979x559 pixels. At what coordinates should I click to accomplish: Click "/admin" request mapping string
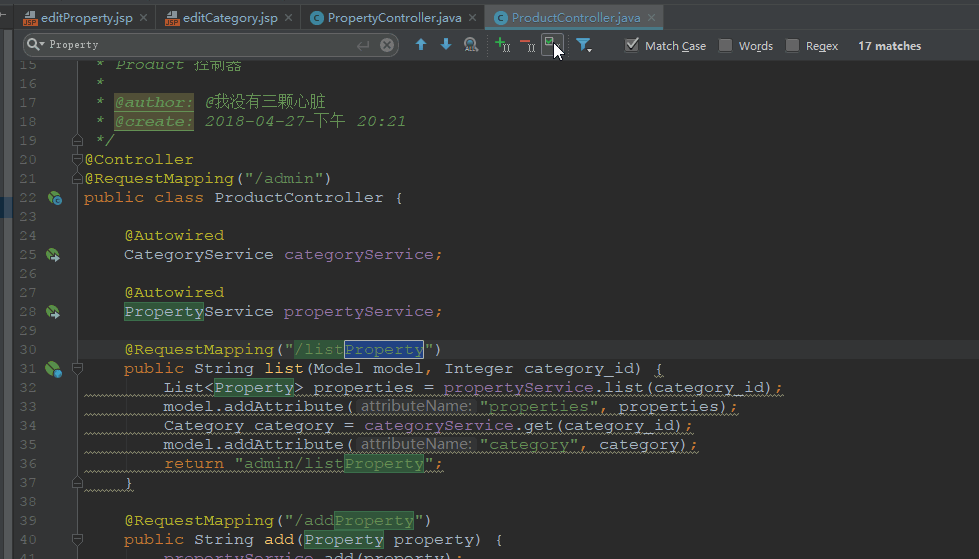click(283, 179)
